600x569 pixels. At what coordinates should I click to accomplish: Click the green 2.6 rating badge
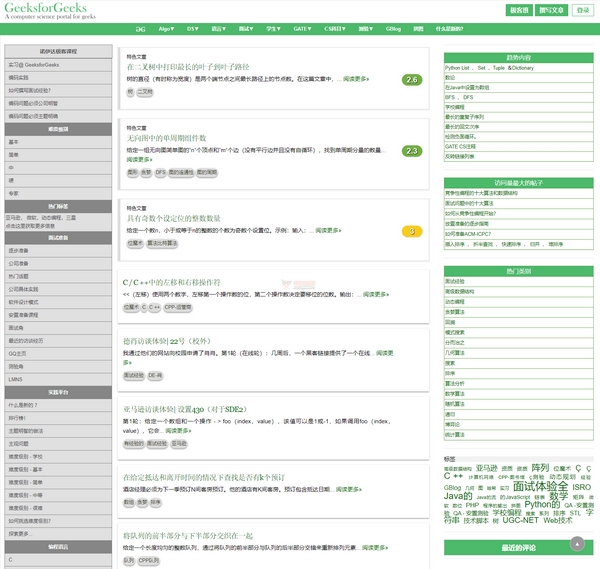(412, 80)
